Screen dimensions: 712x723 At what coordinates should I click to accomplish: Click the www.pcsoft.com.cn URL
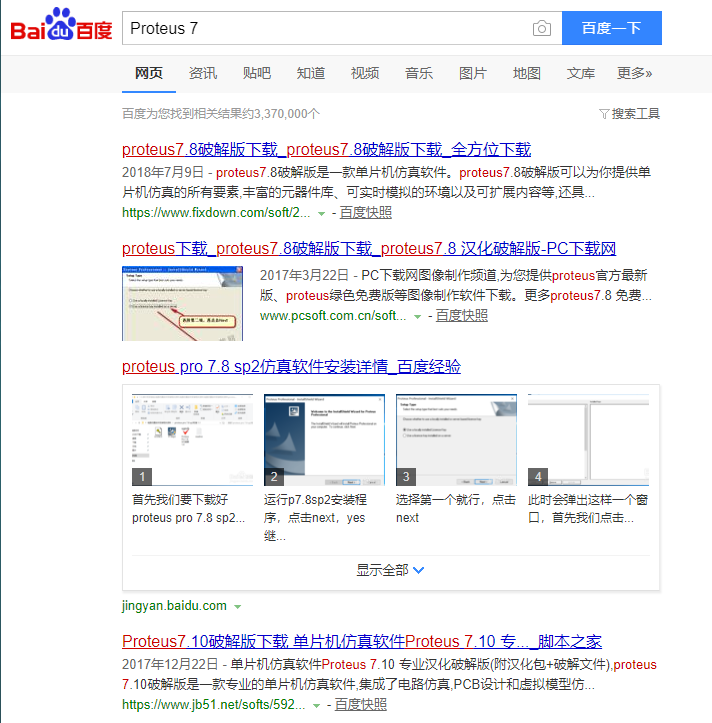(333, 316)
